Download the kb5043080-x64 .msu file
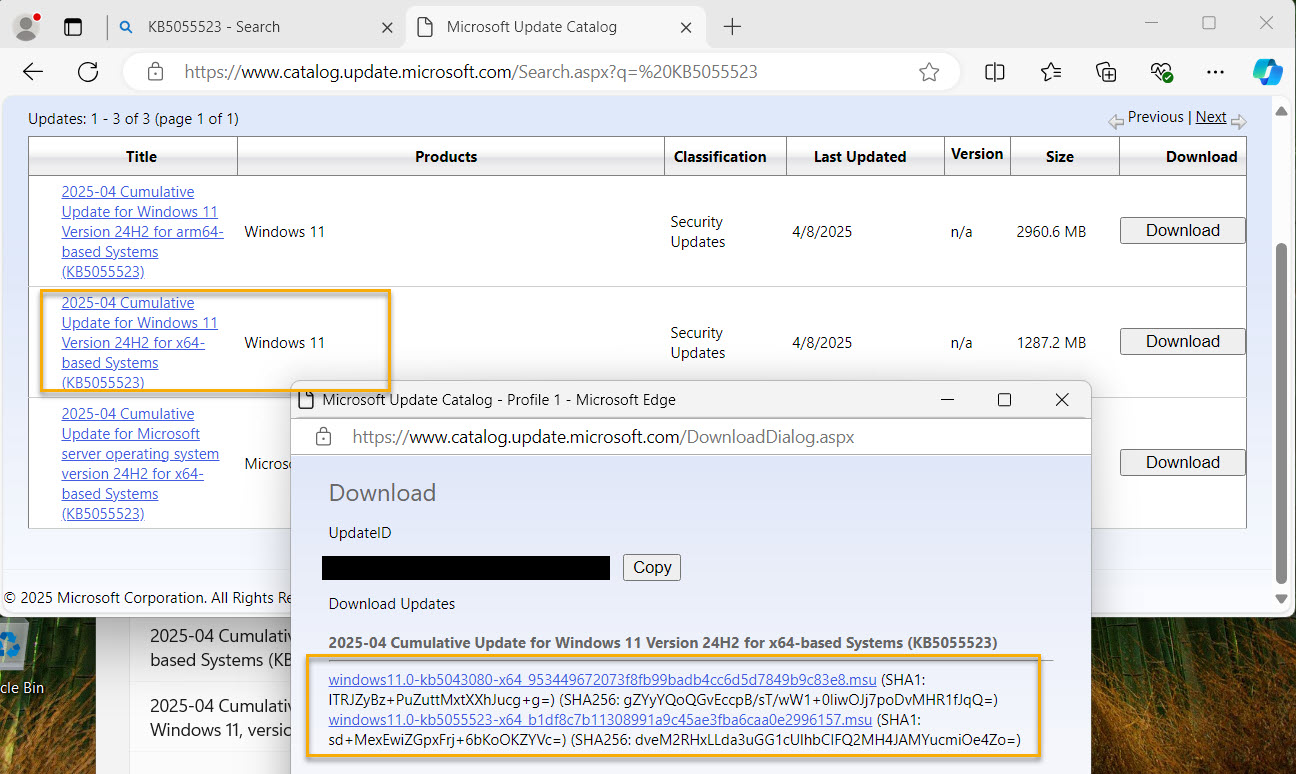This screenshot has height=774, width=1296. pyautogui.click(x=603, y=679)
